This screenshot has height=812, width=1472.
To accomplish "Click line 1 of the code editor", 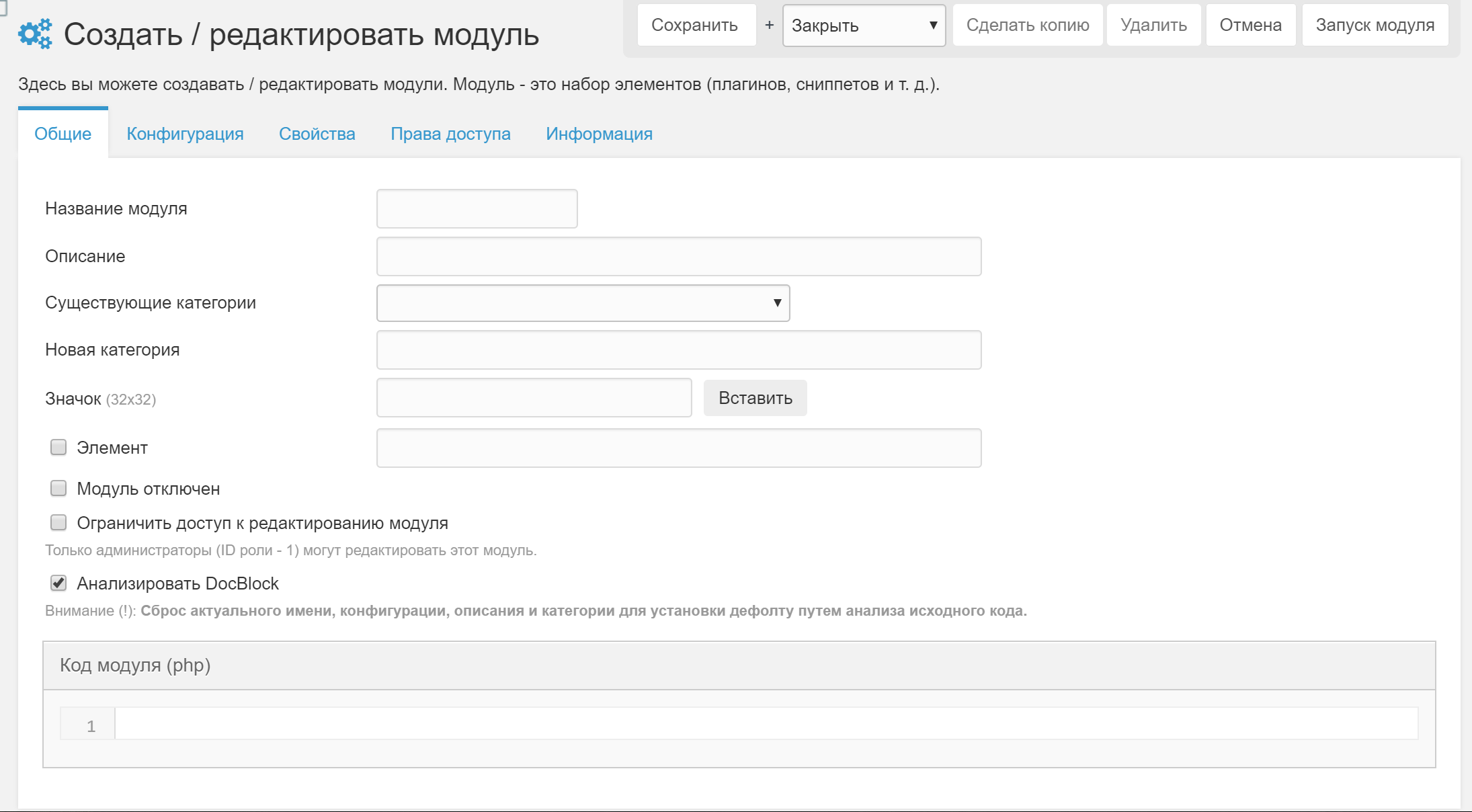I will (x=766, y=723).
